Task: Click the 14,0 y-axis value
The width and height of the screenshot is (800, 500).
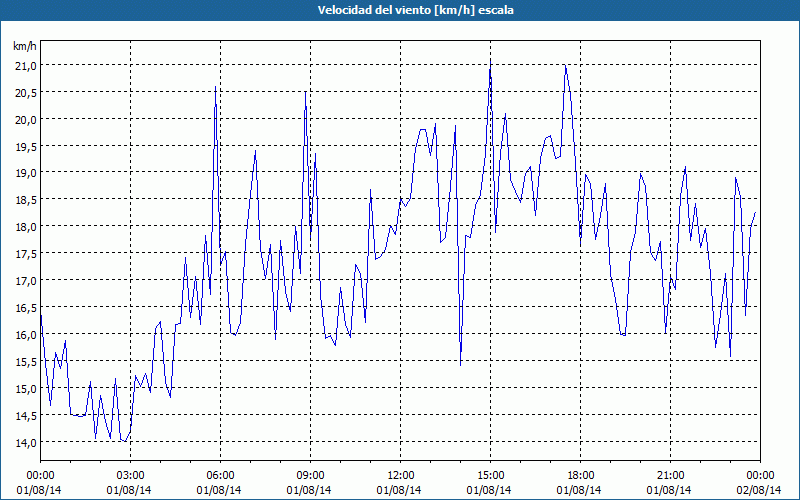Action: [x=26, y=442]
